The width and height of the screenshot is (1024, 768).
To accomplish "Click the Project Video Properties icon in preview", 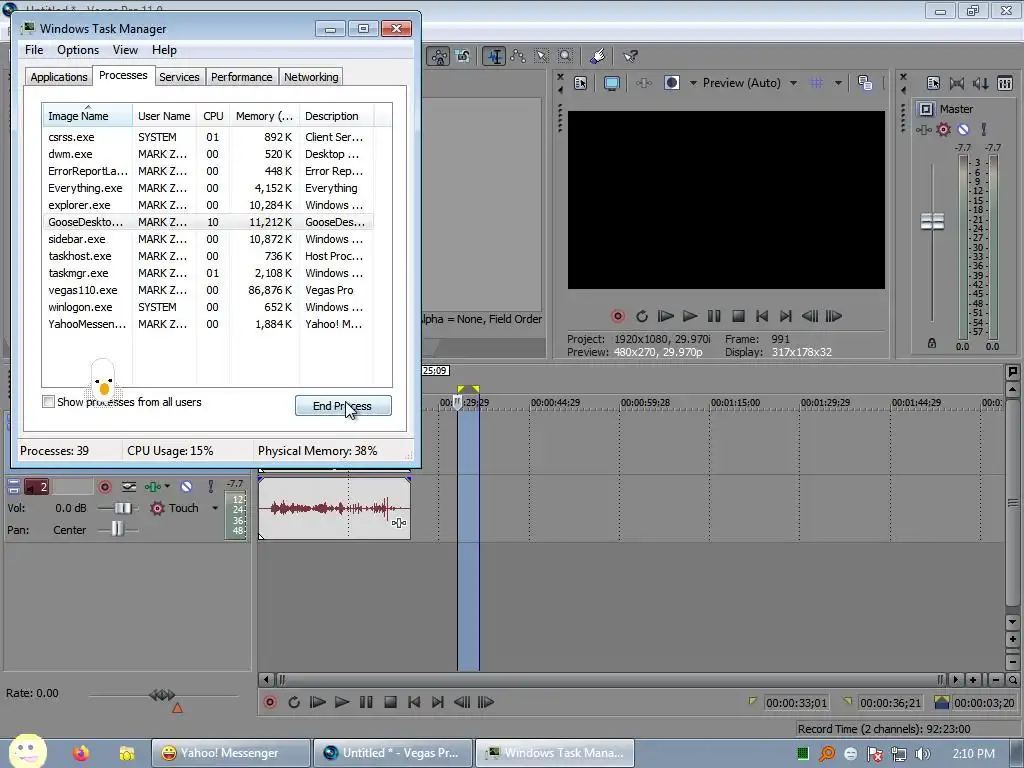I will pyautogui.click(x=581, y=83).
